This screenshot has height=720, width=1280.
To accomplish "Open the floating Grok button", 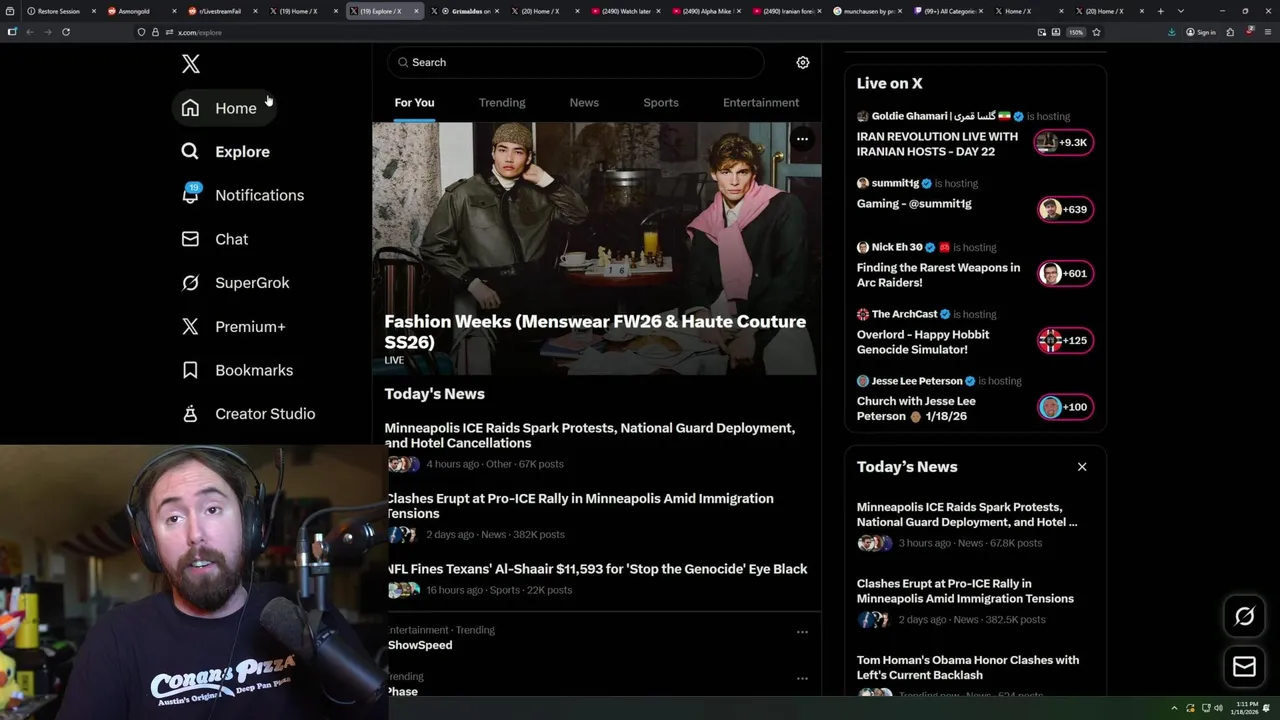I will click(x=1244, y=617).
